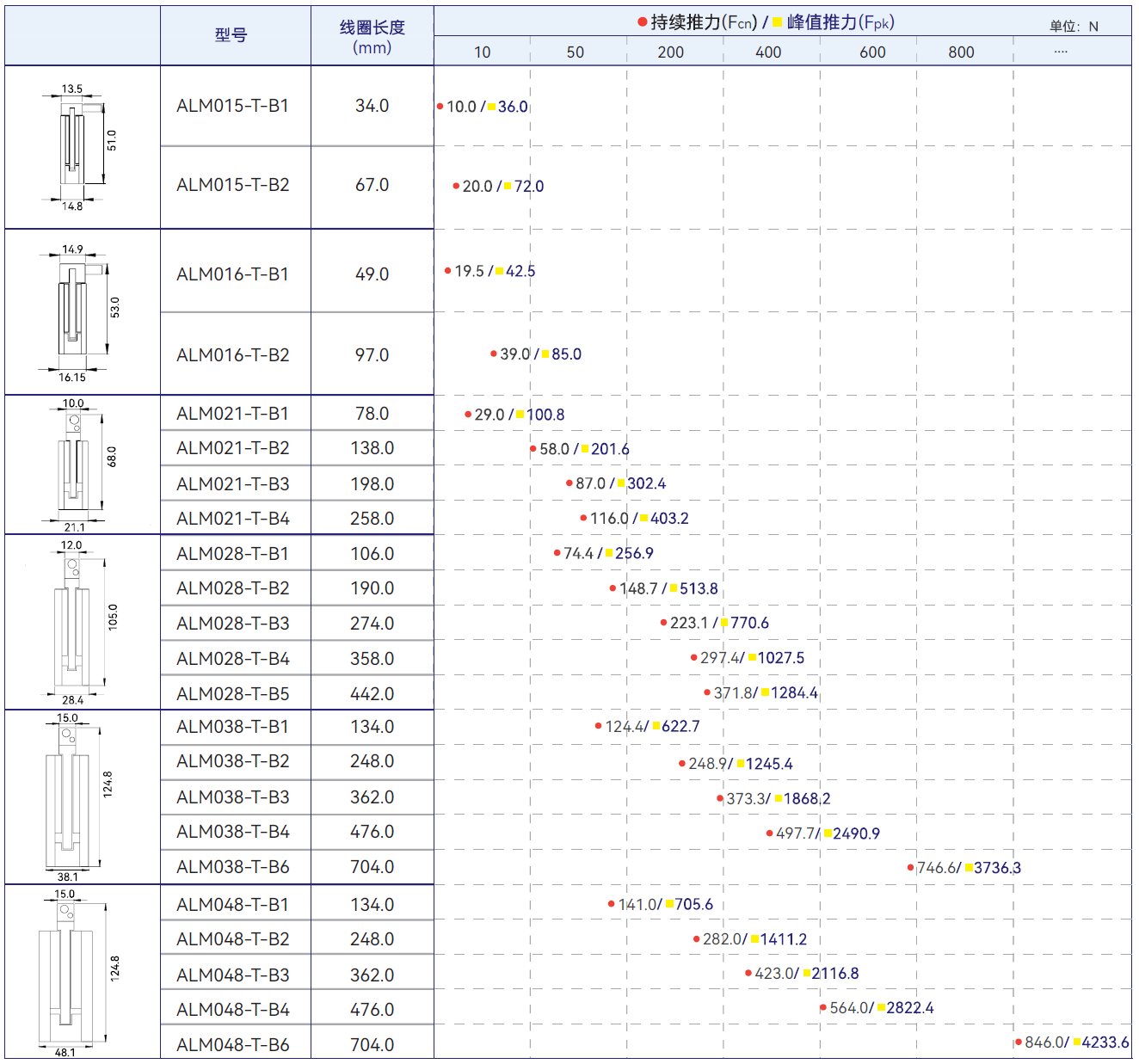
Task: Click the 单位: N unit label
Action: tap(1073, 27)
